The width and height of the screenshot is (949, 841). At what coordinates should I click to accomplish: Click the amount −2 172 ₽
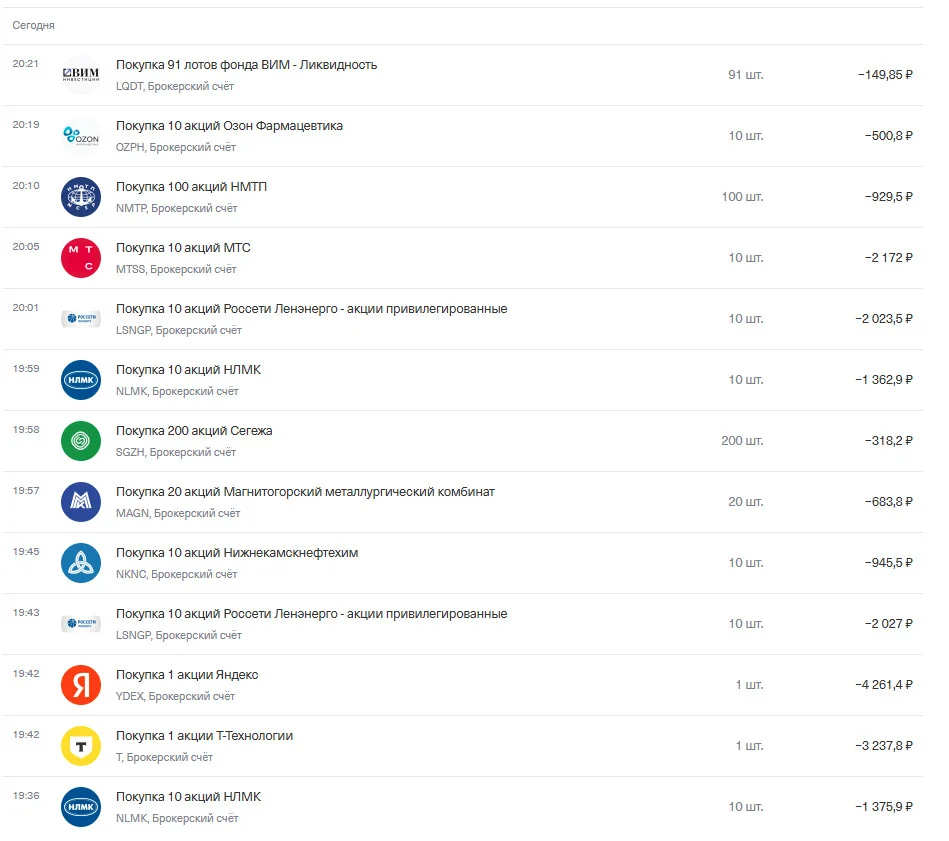888,258
